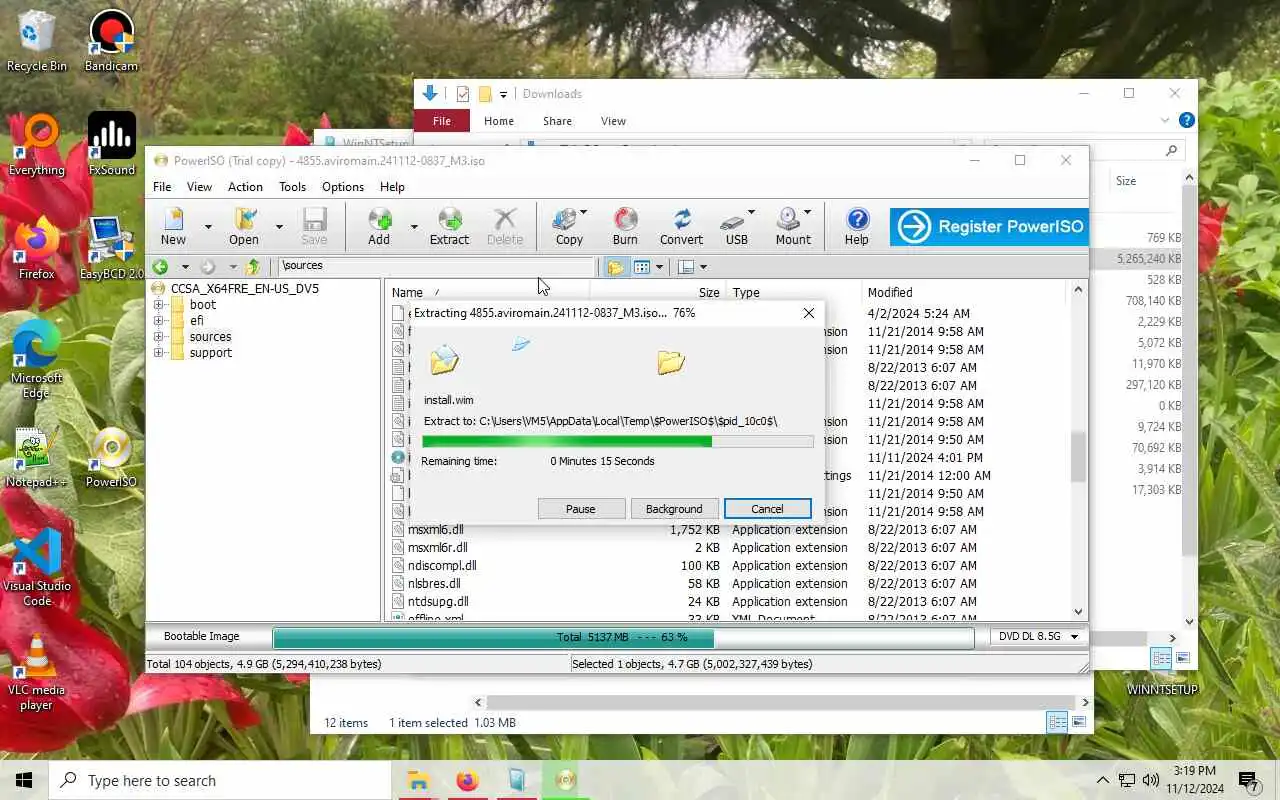Open the Visual Studio Code desktop icon
This screenshot has height=800, width=1280.
37,566
